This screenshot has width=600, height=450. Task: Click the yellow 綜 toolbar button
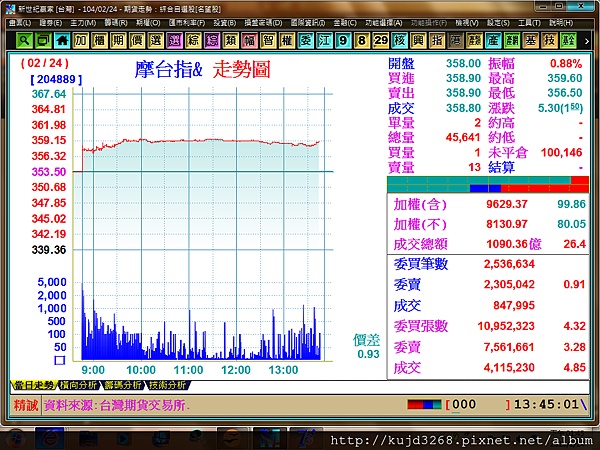[x=193, y=40]
